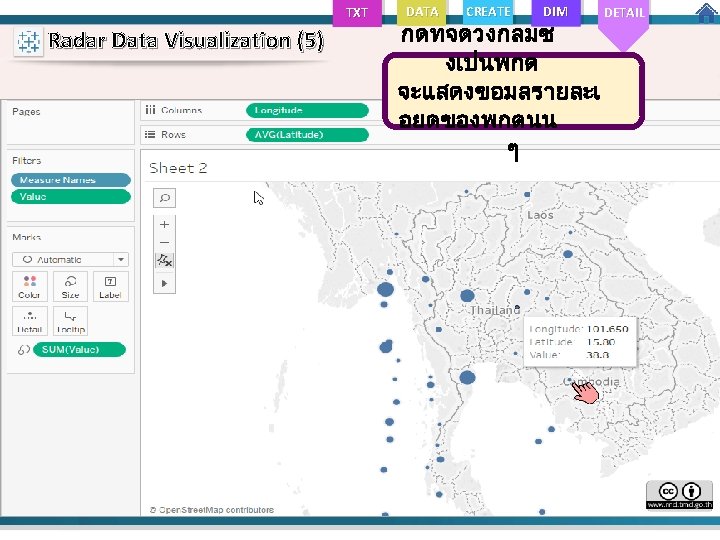The width and height of the screenshot is (720, 540).
Task: Zoom out the map with minus button
Action: coord(164,242)
